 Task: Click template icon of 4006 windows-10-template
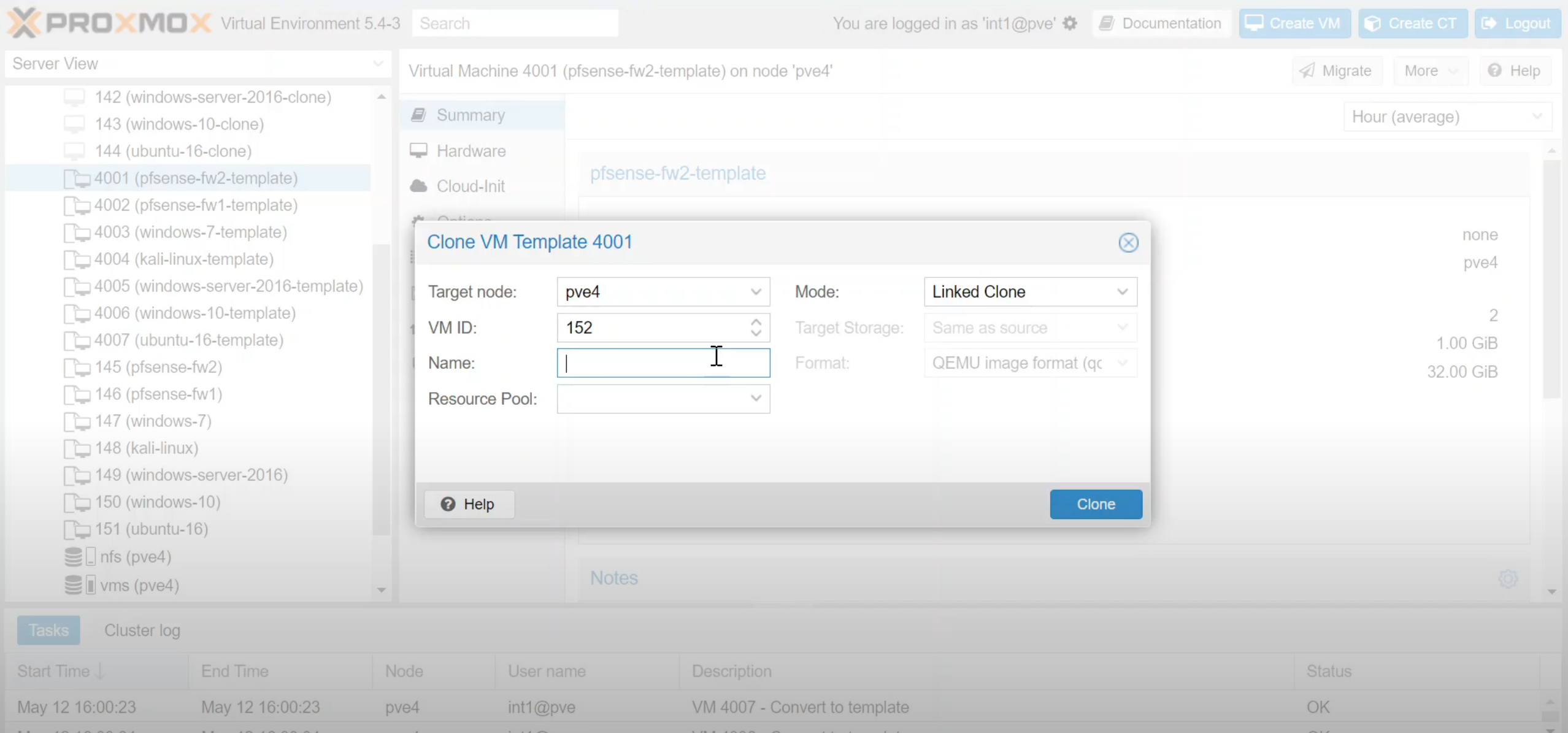(77, 313)
